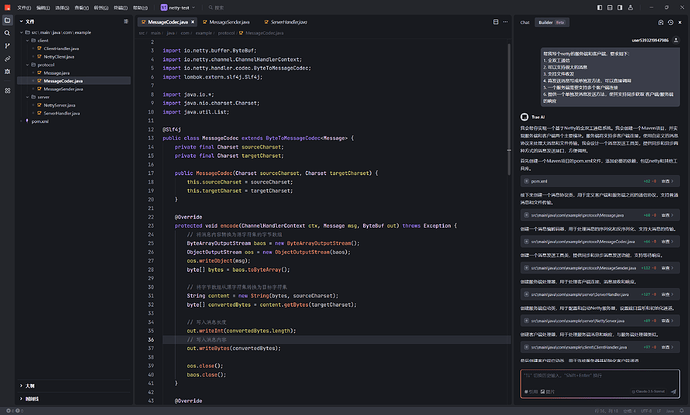The image size is (690, 415).
Task: Open the netty-test project dropdown
Action: pyautogui.click(x=178, y=7)
